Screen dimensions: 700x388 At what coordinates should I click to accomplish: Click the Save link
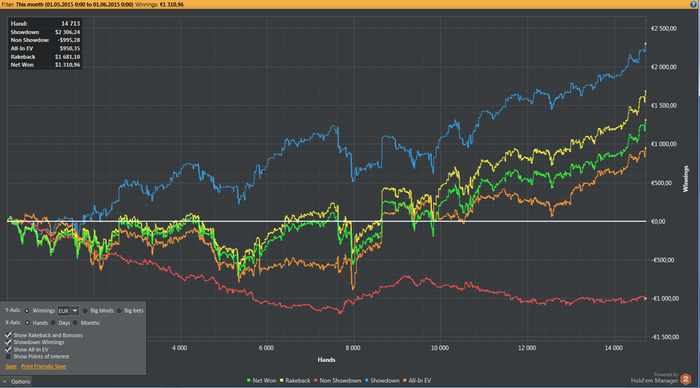[11, 367]
